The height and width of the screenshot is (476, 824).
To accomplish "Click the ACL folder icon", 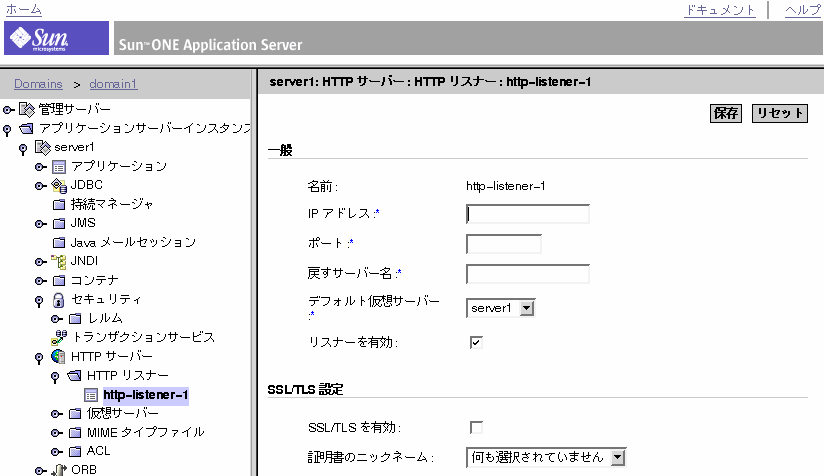I will tap(76, 451).
